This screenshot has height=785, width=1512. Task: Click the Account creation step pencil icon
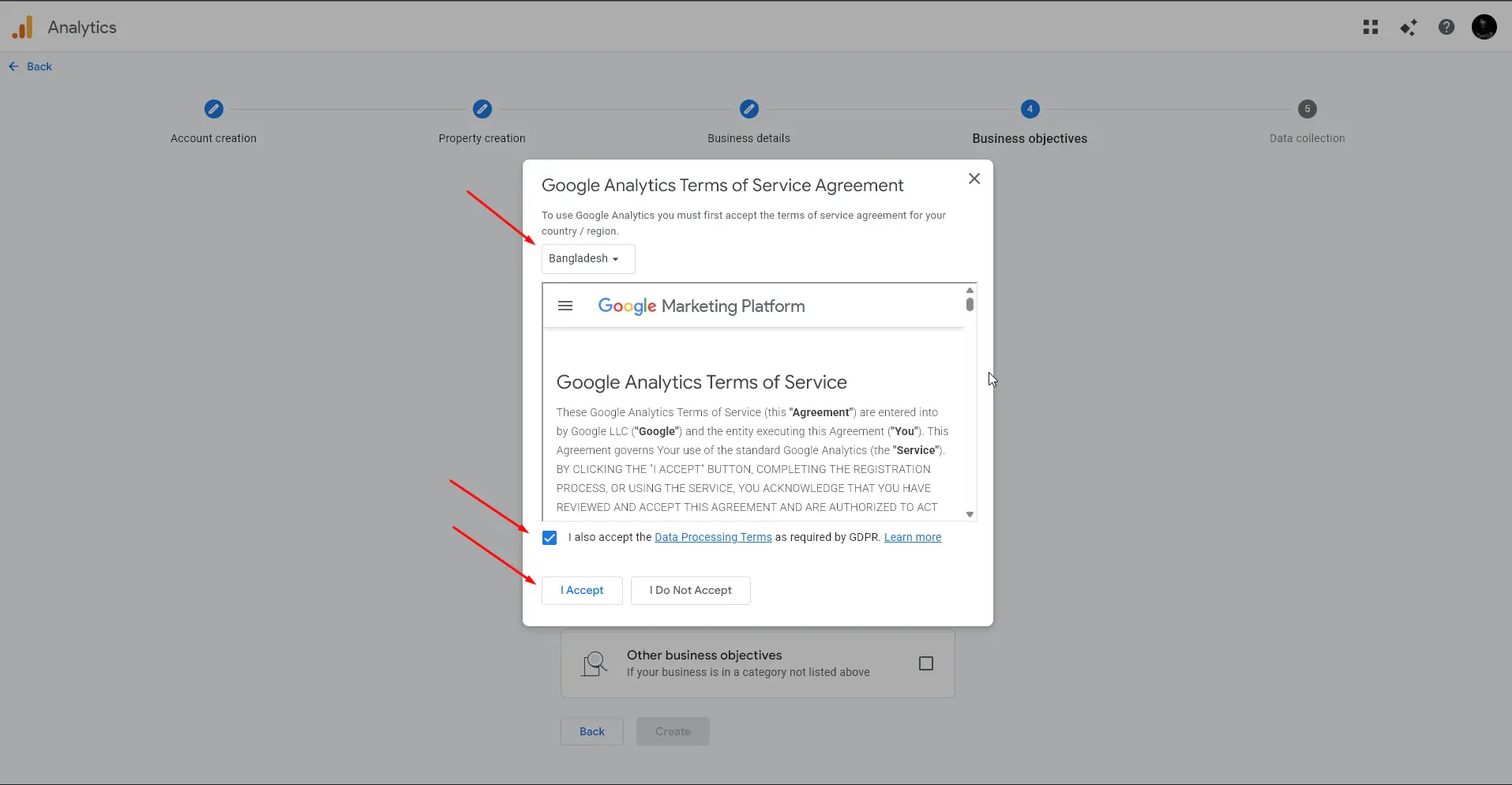(214, 109)
